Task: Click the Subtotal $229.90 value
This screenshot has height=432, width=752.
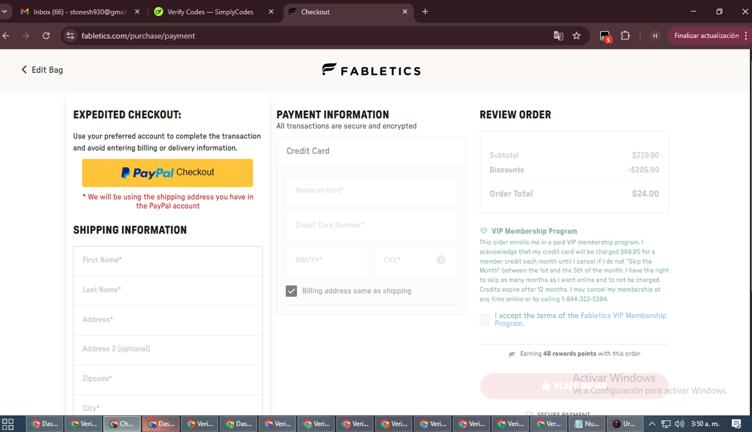Action: tap(645, 155)
